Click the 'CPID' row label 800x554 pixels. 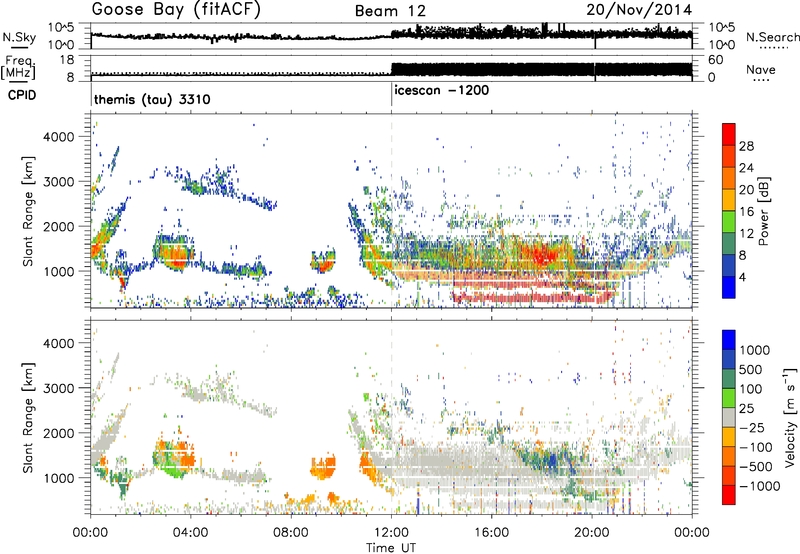tap(22, 95)
